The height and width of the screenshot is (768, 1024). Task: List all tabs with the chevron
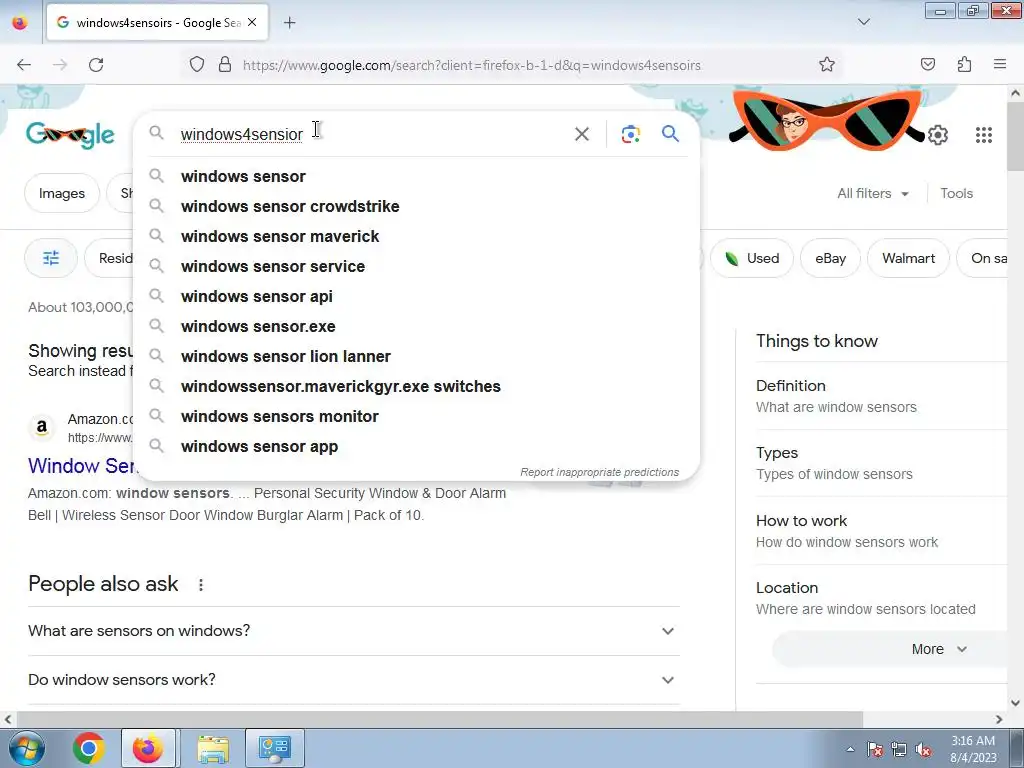tap(863, 22)
